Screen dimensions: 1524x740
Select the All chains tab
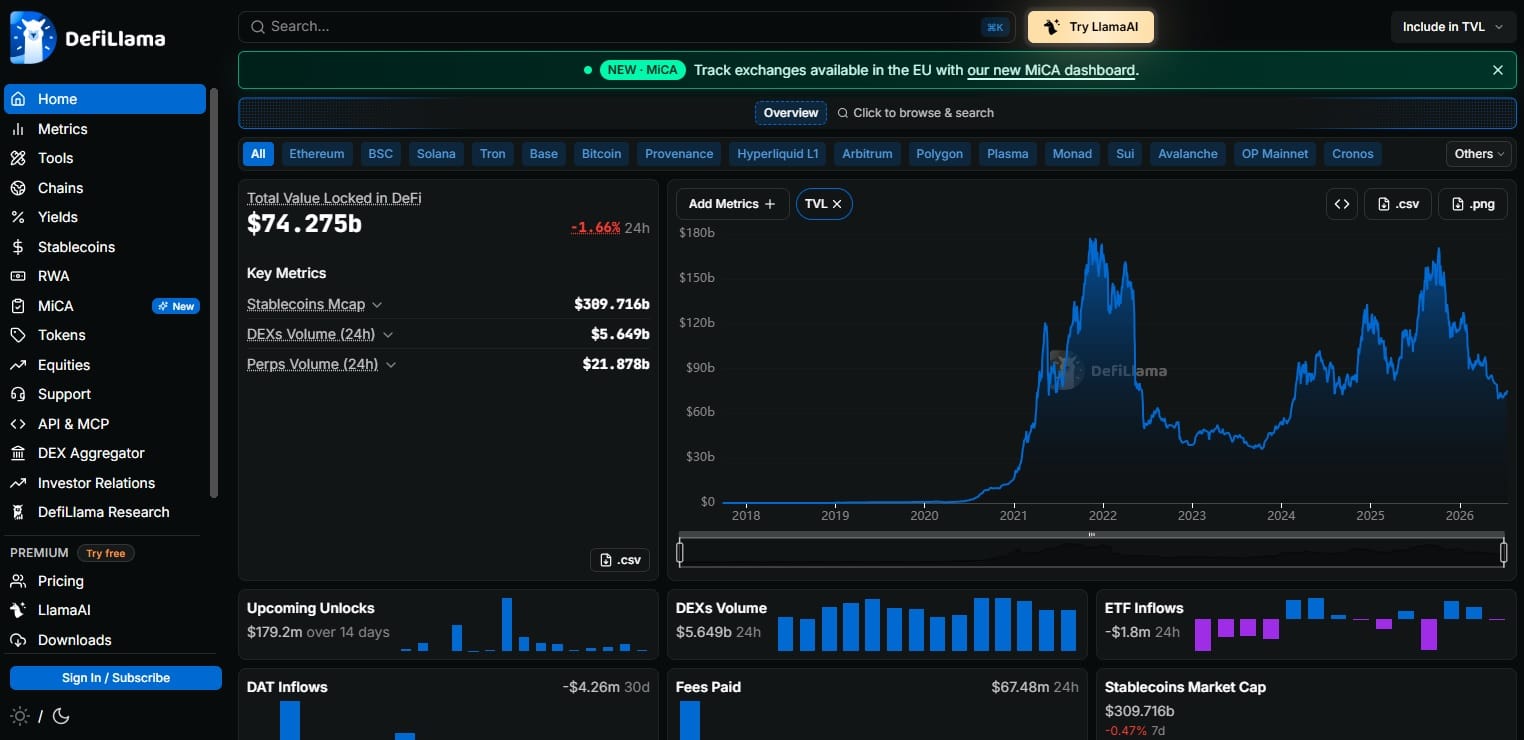pos(258,154)
